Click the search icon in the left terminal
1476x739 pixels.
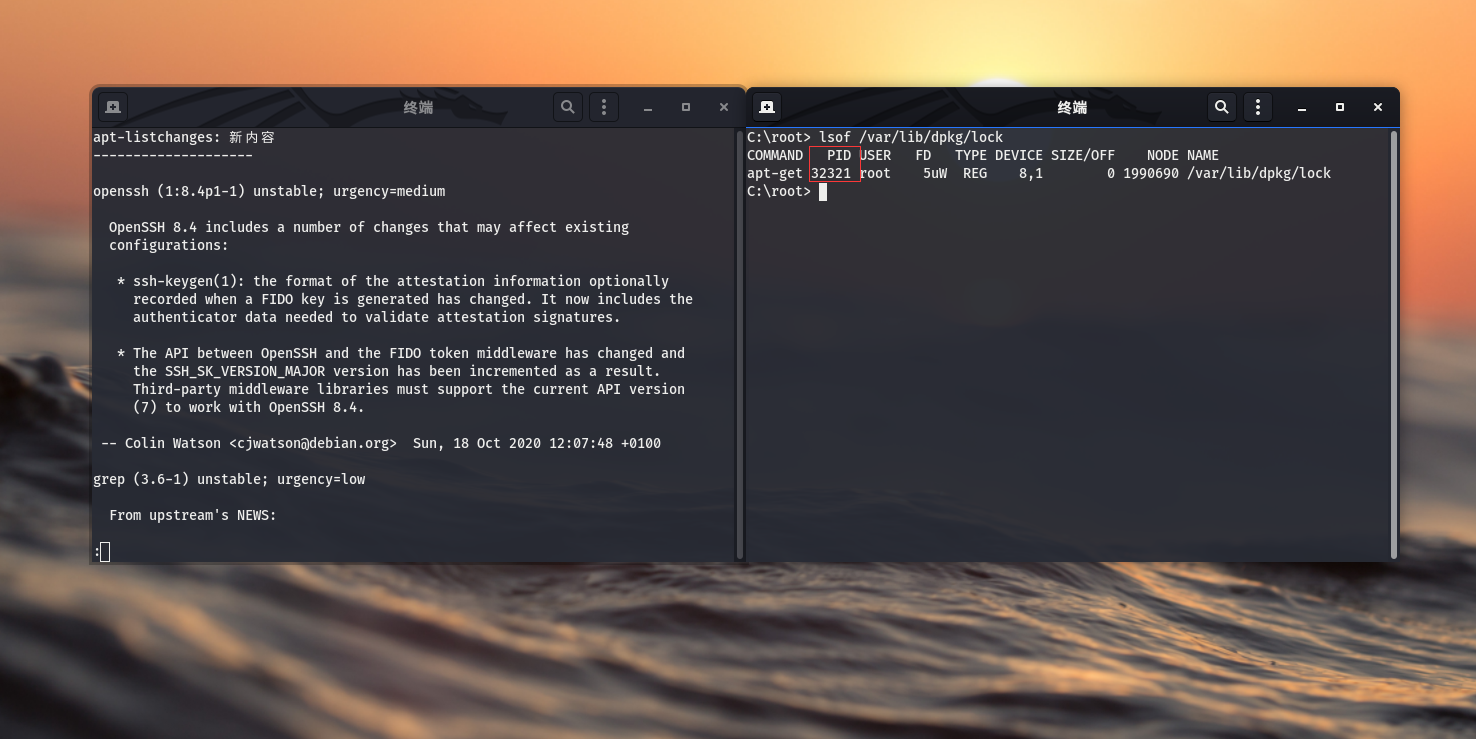(x=567, y=107)
